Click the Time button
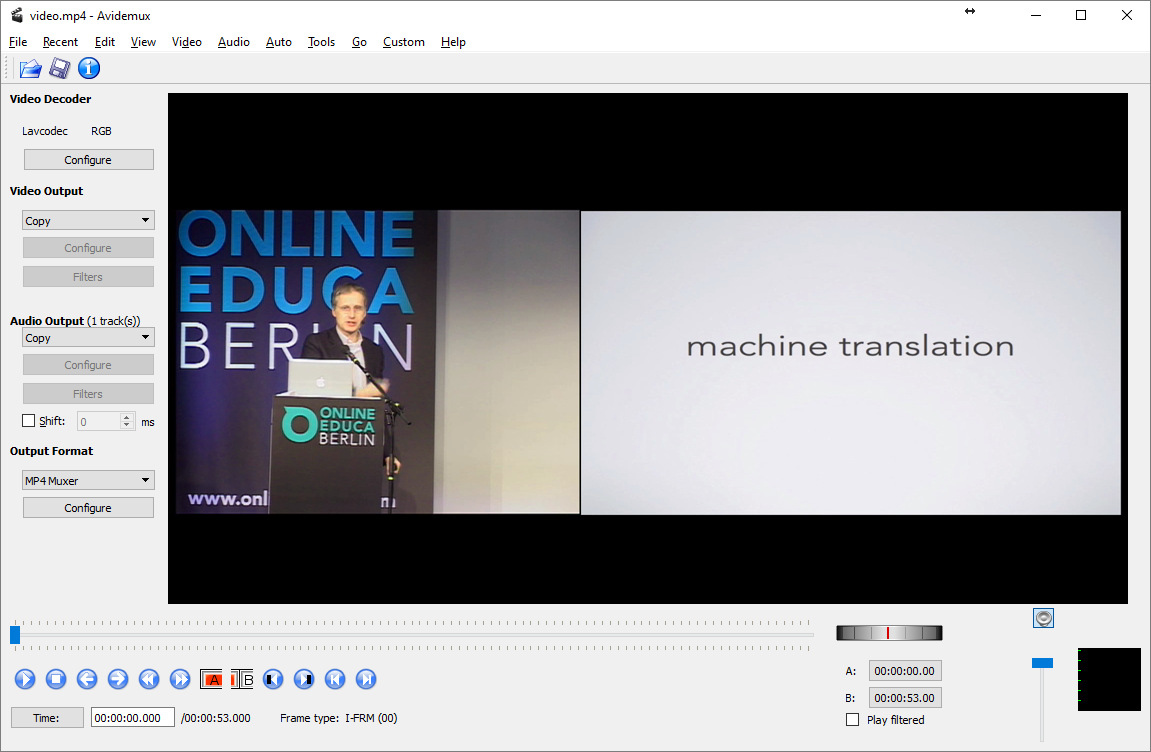Screen dimensions: 1151x752 [x=47, y=717]
